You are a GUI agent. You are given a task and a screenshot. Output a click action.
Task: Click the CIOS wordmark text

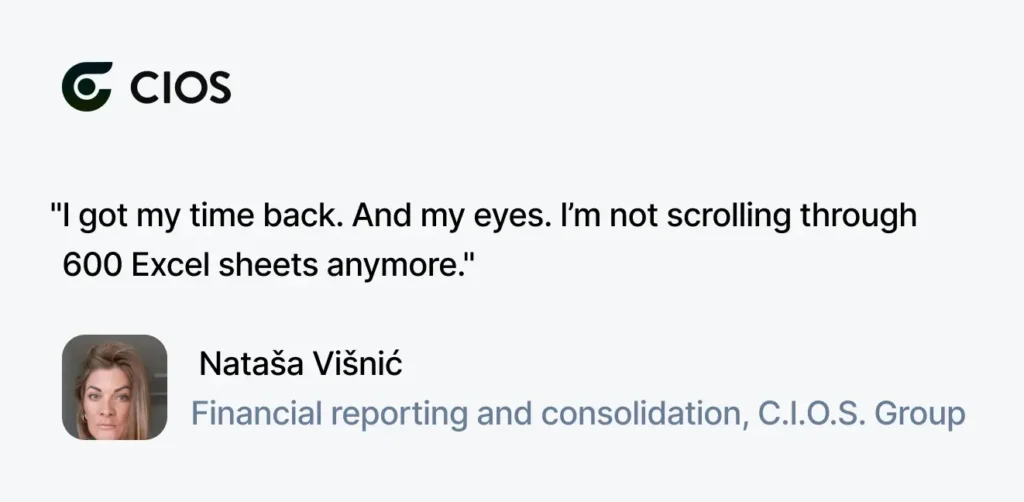pos(181,87)
